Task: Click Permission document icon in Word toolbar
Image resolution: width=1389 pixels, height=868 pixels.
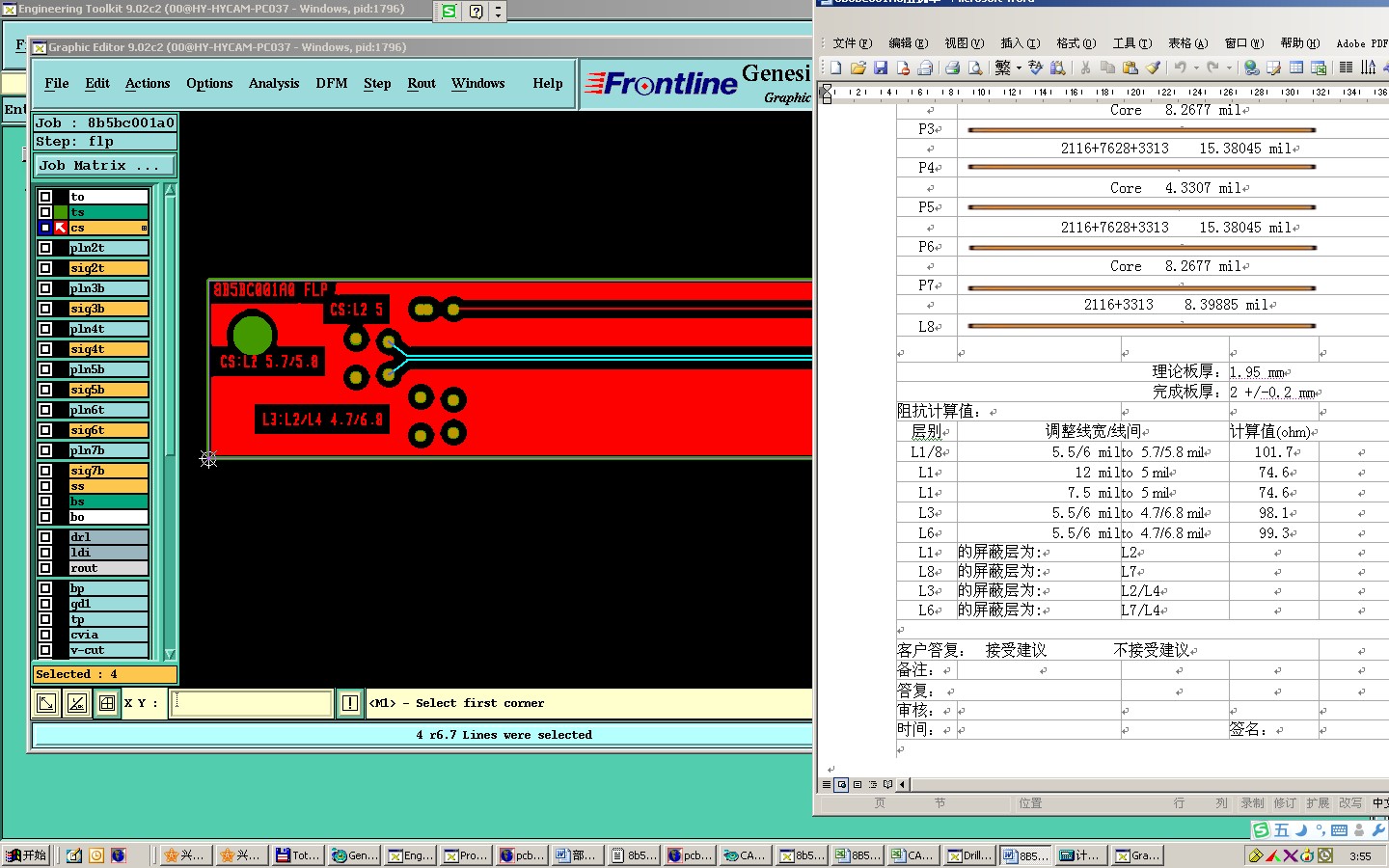Action: click(903, 68)
